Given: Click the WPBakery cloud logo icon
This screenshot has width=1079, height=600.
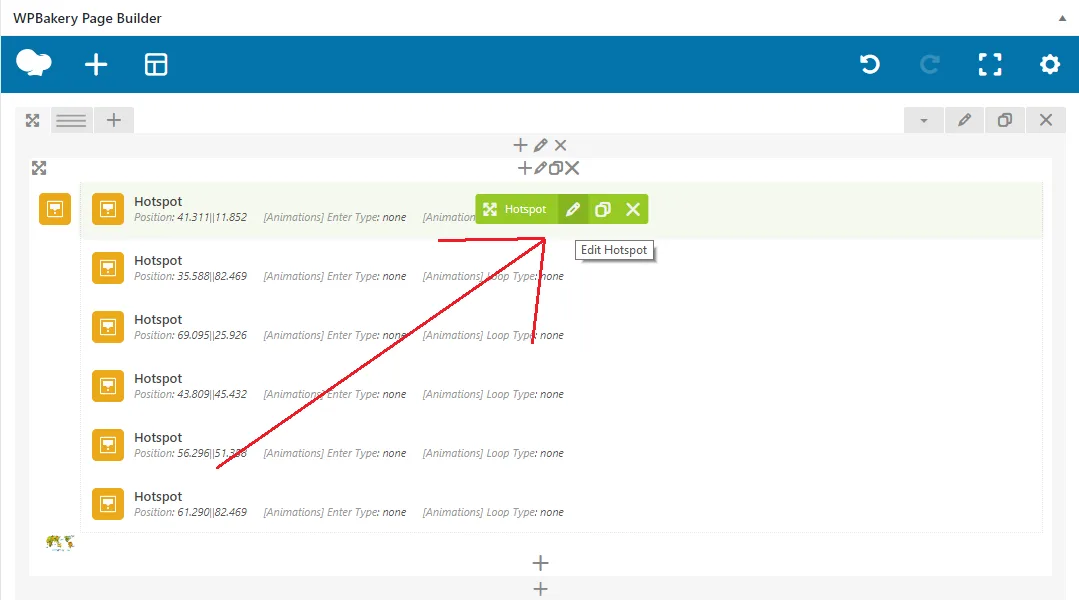Looking at the screenshot, I should click(x=34, y=63).
